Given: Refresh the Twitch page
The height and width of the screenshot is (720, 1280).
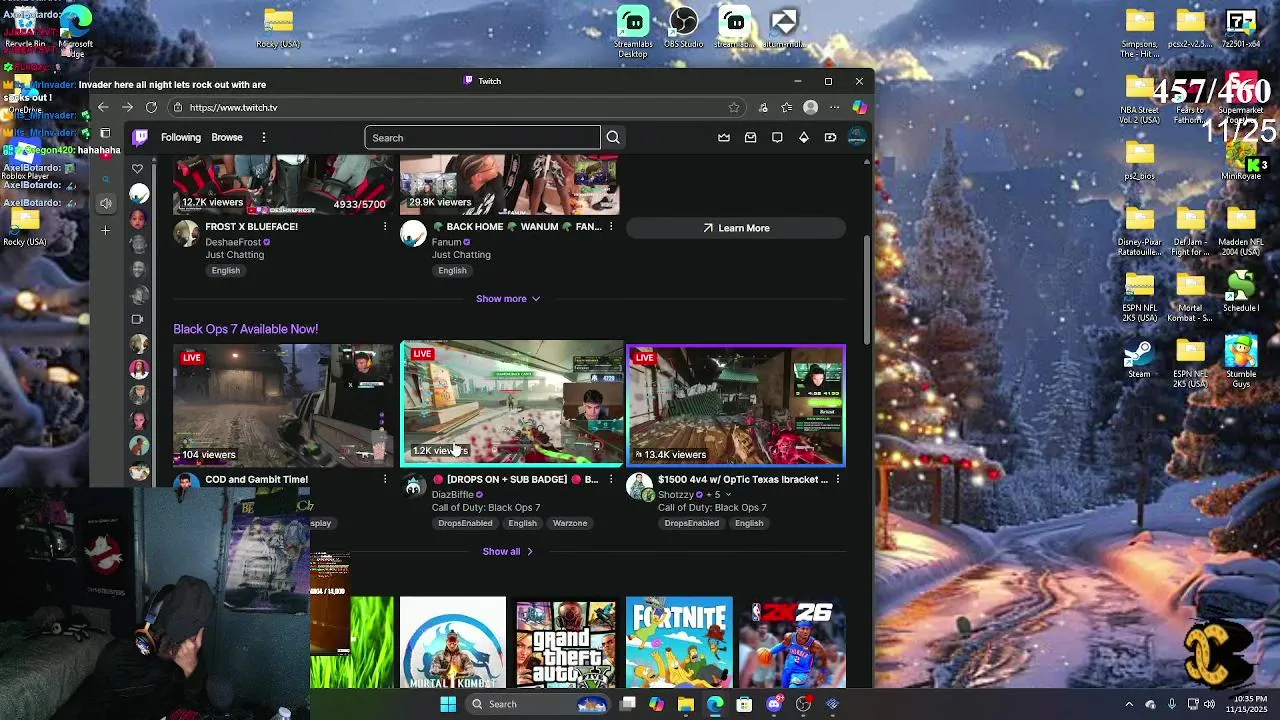Looking at the screenshot, I should pos(151,107).
